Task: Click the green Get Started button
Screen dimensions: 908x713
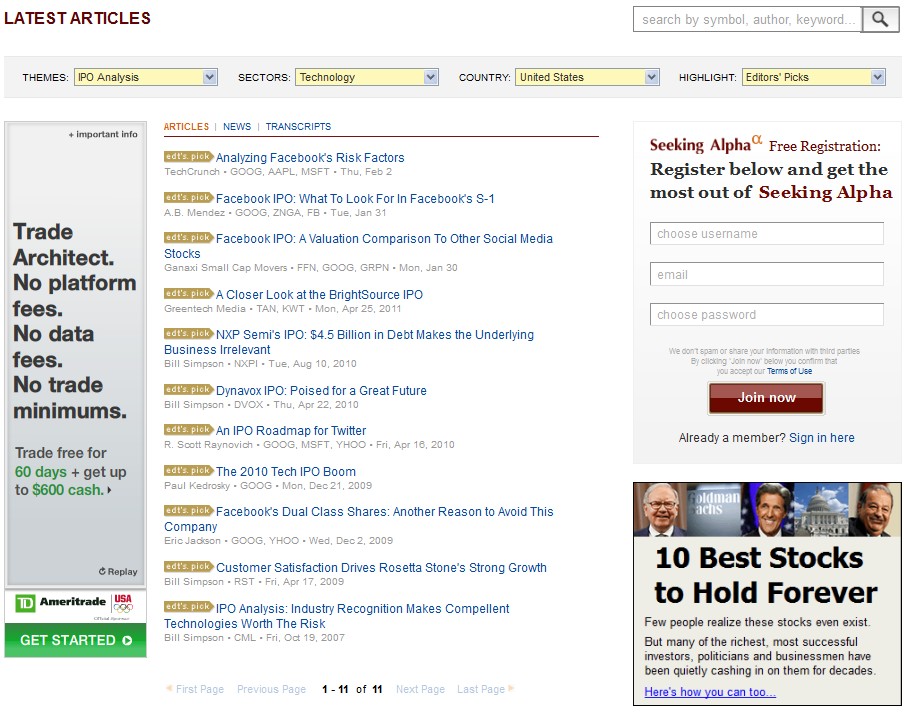Action: (x=76, y=640)
